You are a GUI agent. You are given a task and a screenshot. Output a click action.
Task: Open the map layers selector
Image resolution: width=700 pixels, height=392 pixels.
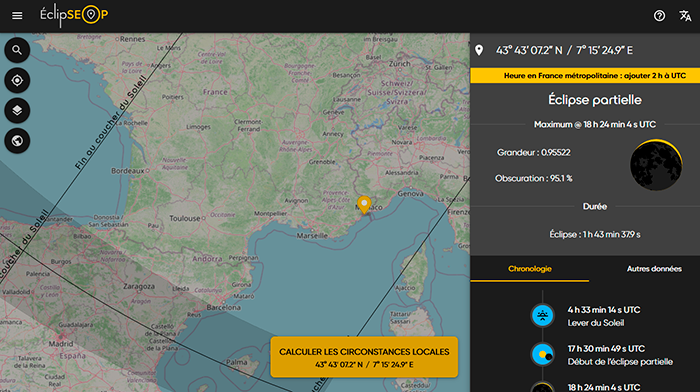[x=17, y=110]
